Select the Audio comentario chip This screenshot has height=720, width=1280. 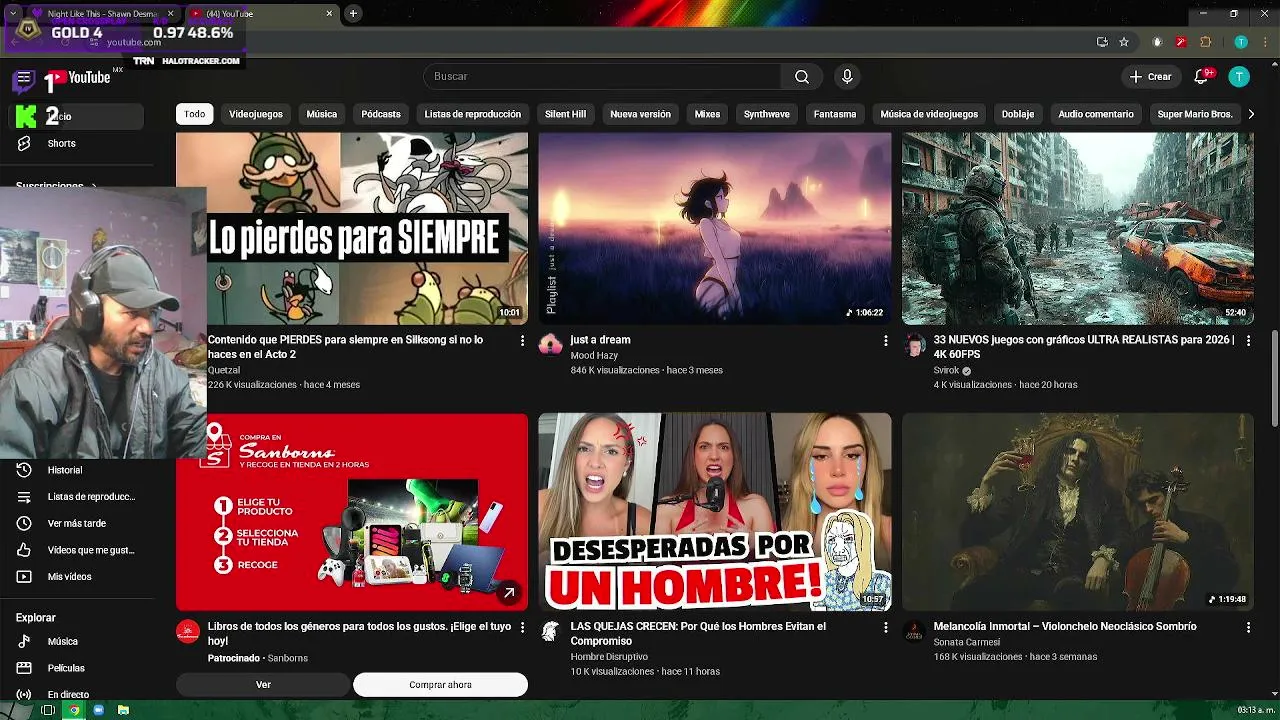1096,114
